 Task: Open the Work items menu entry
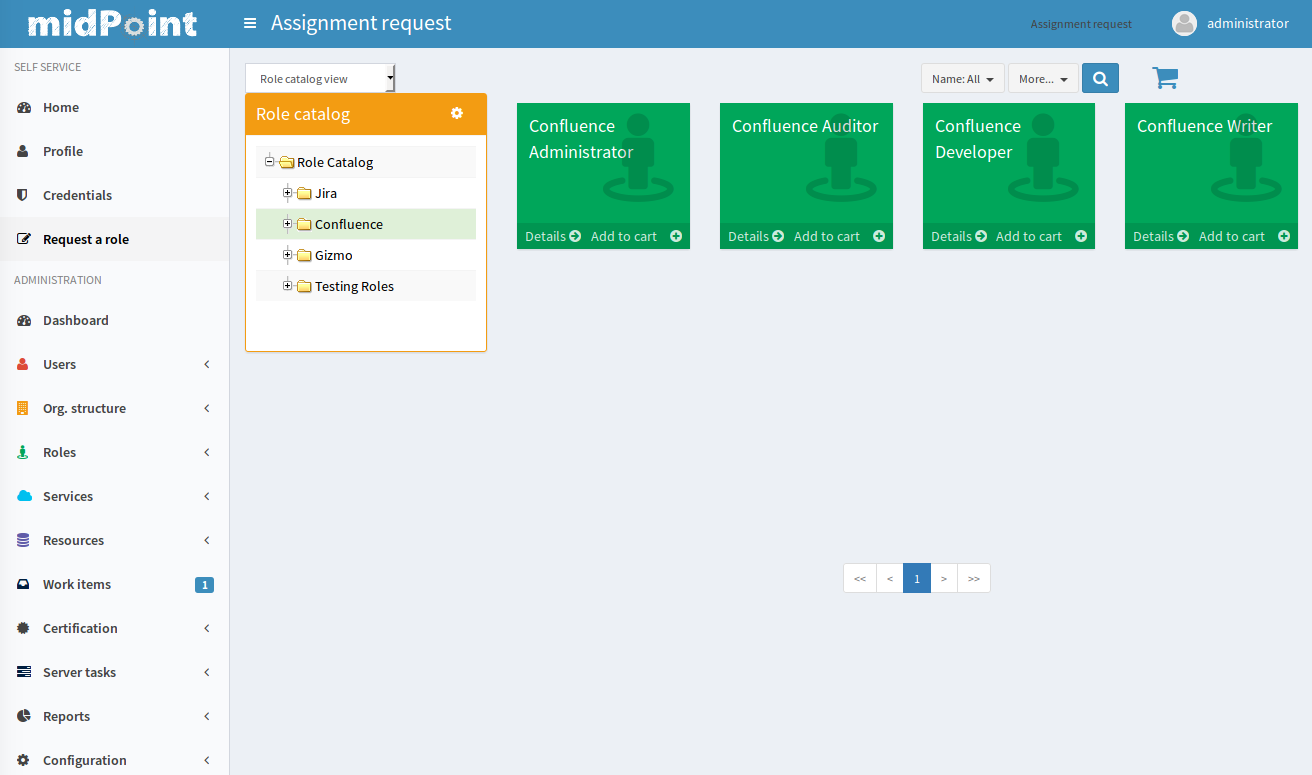[x=77, y=584]
